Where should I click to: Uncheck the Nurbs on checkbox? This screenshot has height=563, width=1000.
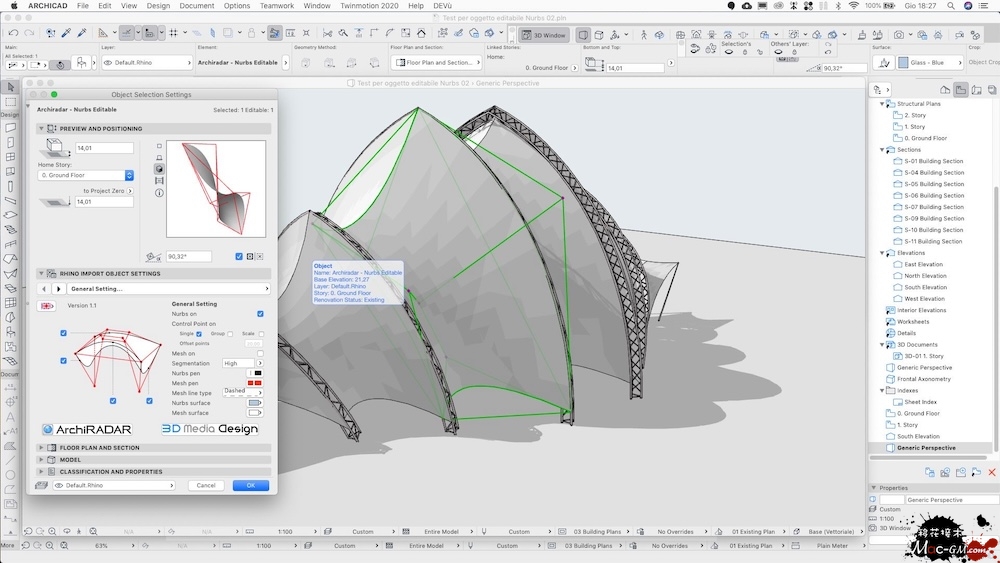260,314
